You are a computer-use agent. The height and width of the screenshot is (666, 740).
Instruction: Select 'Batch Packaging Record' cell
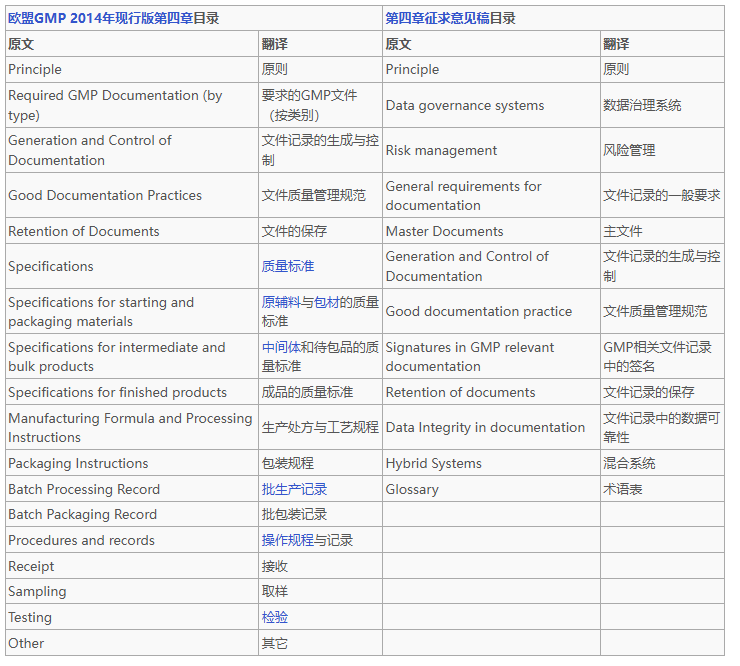click(132, 514)
